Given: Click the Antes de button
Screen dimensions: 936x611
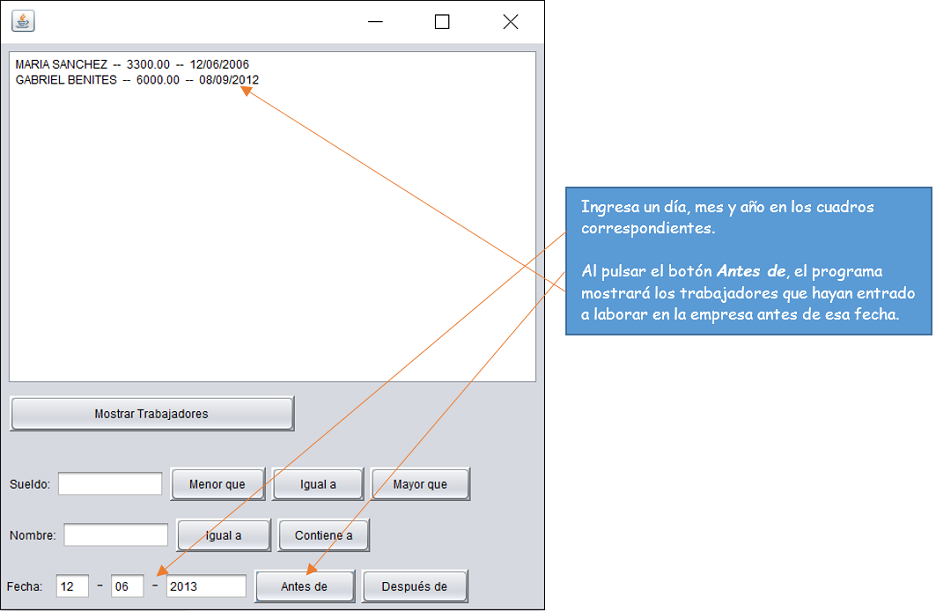Looking at the screenshot, I should [304, 586].
